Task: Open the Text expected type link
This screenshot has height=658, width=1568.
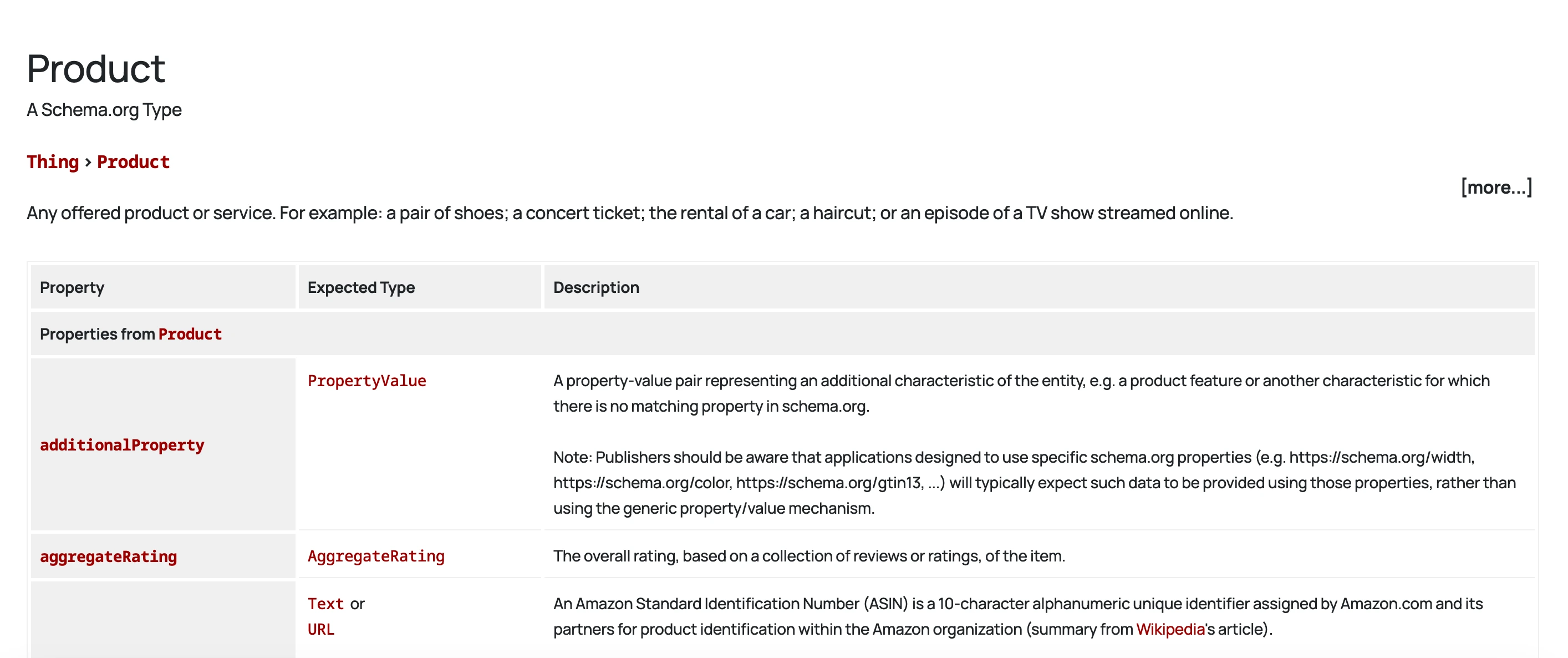Action: [x=325, y=604]
